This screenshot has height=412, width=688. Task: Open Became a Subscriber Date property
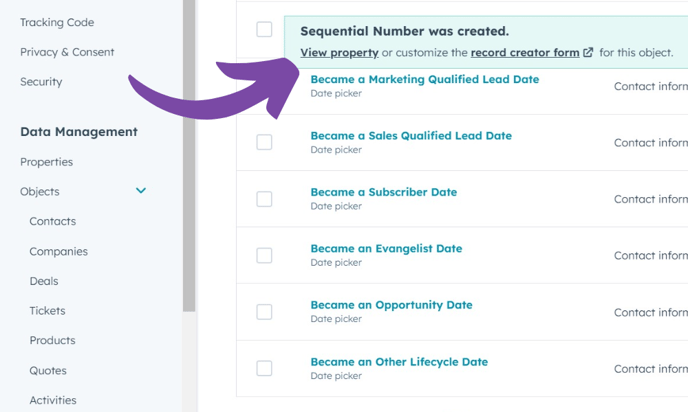(x=383, y=192)
